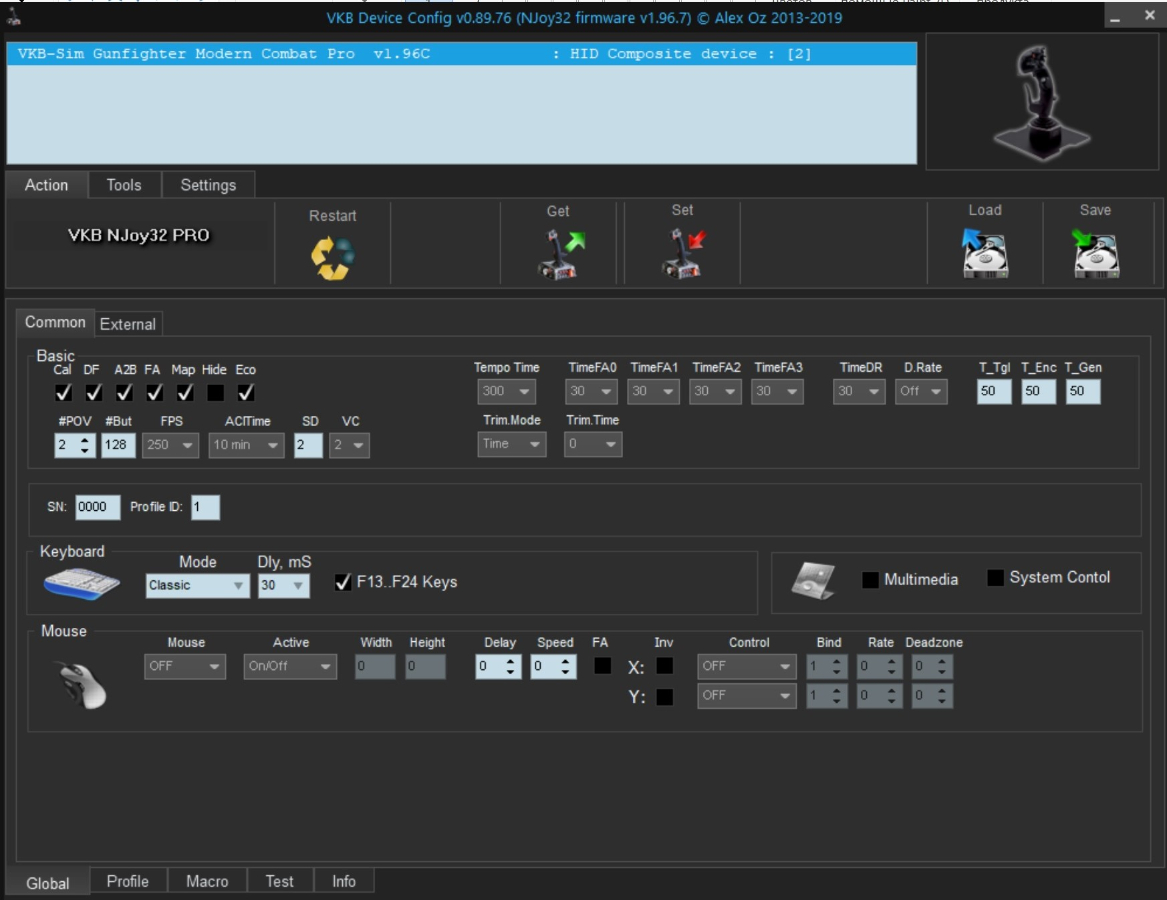Open the Mouse OFF dropdown
The height and width of the screenshot is (900, 1167).
pos(185,666)
